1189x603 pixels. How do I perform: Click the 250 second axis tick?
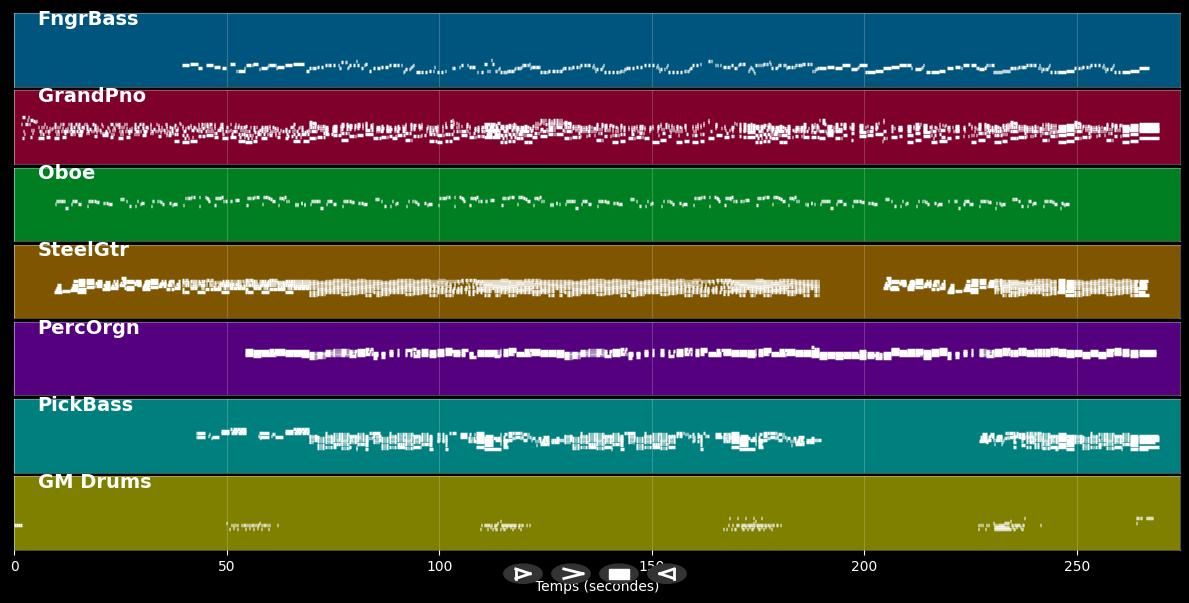click(1077, 567)
